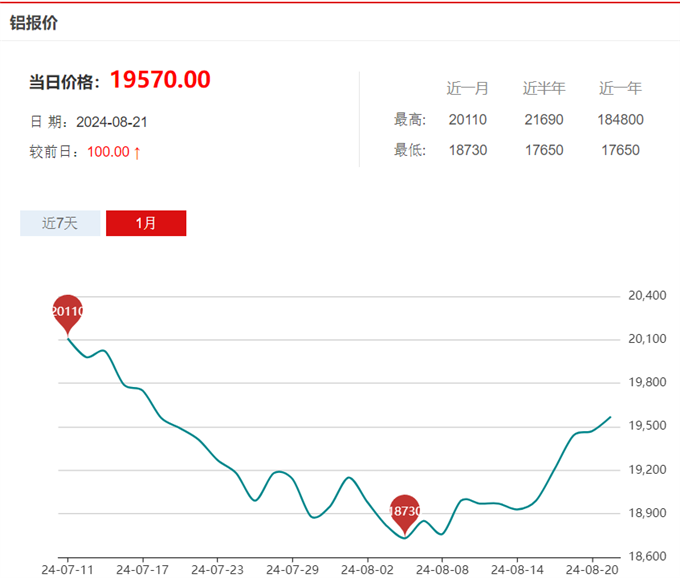Select the 近一月 column header

(467, 89)
